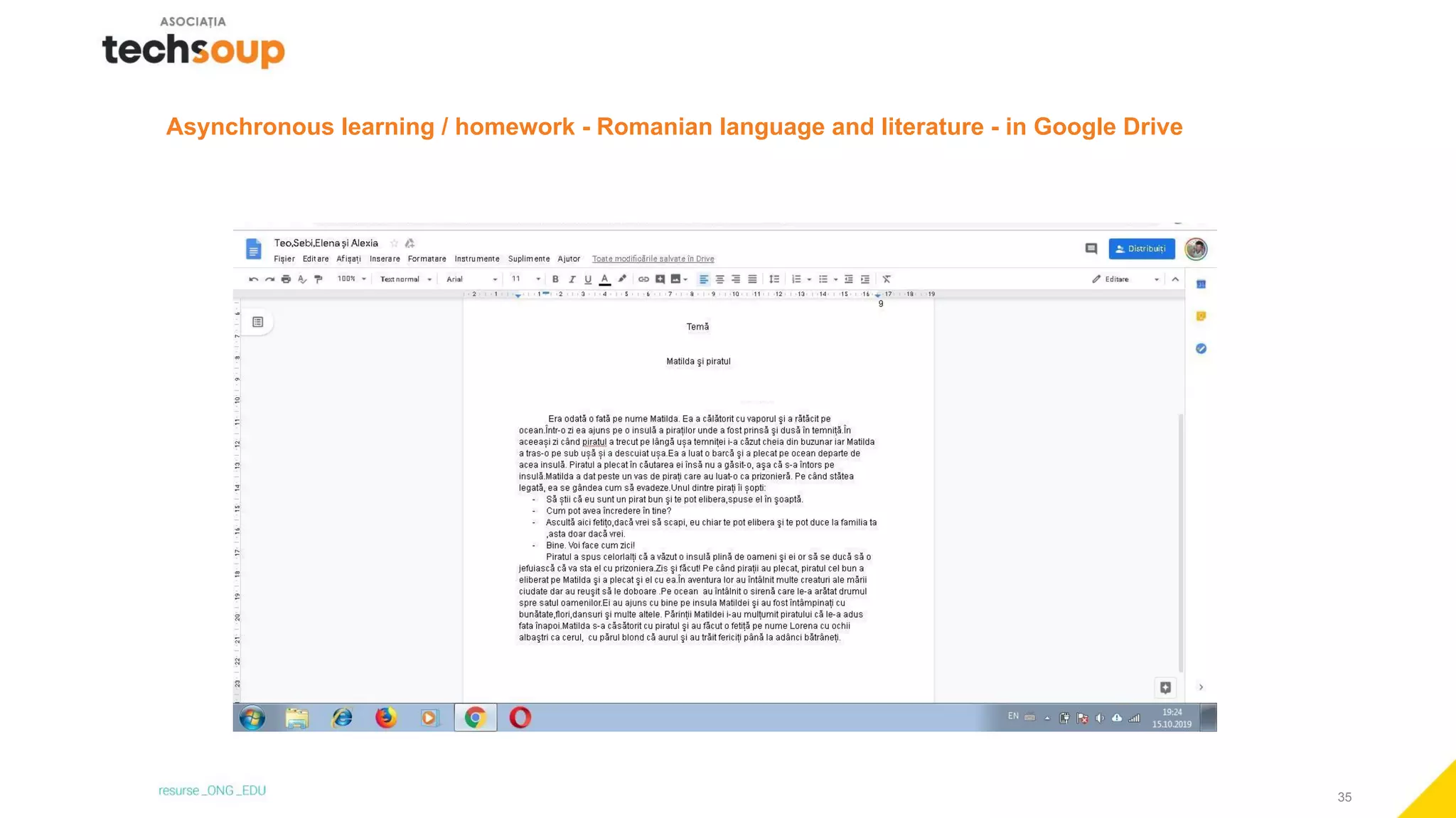The width and height of the screenshot is (1456, 818).
Task: Decrease the indent
Action: click(x=849, y=279)
